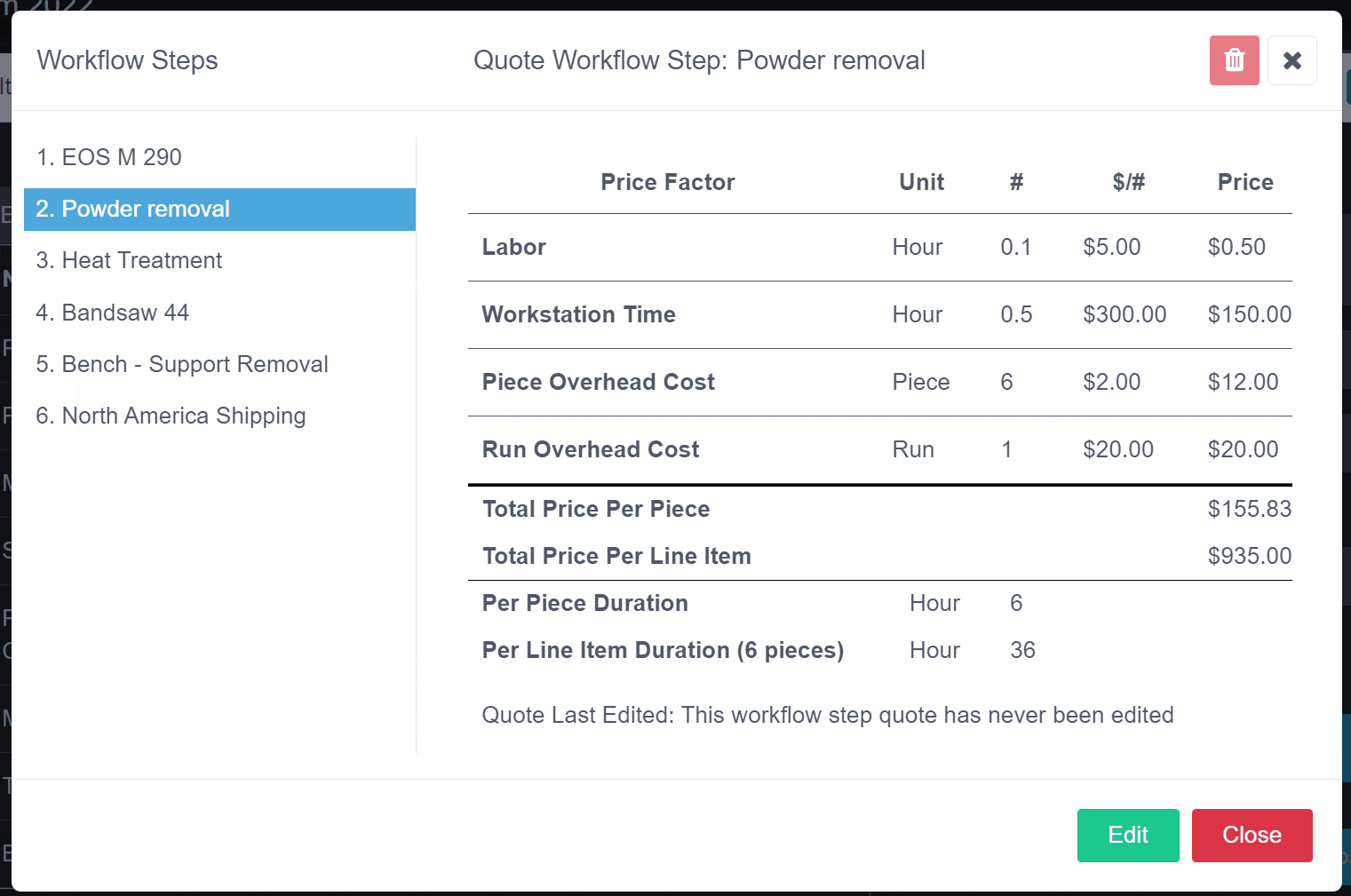
Task: Click the Total Price Per Piece amount
Action: [x=1249, y=509]
